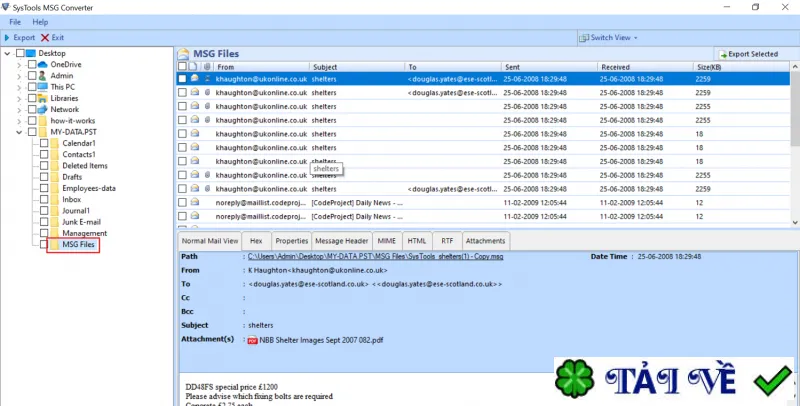Click the Network icon in folder tree
Image resolution: width=800 pixels, height=406 pixels.
[x=43, y=109]
